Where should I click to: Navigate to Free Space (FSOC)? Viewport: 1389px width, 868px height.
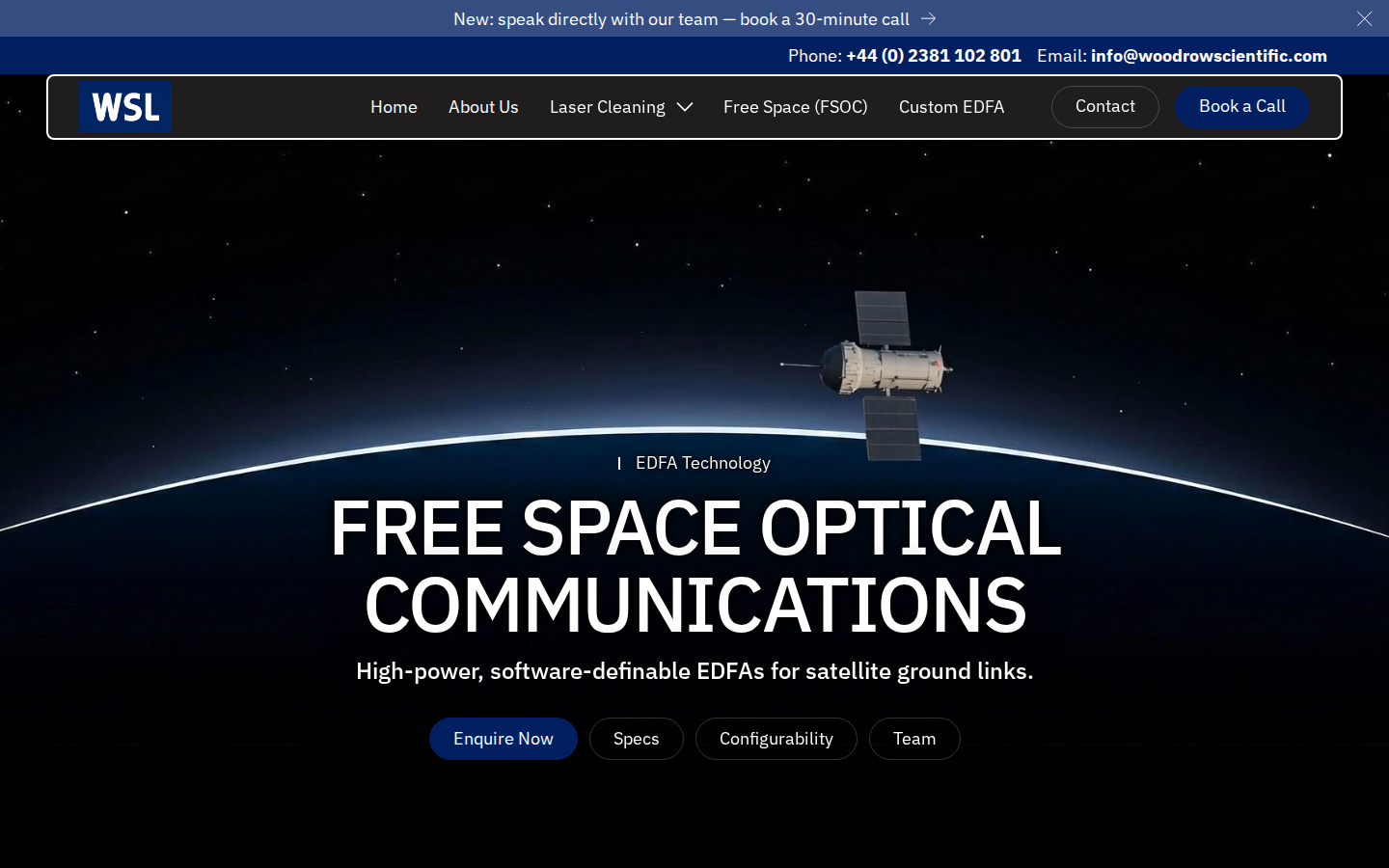[796, 107]
